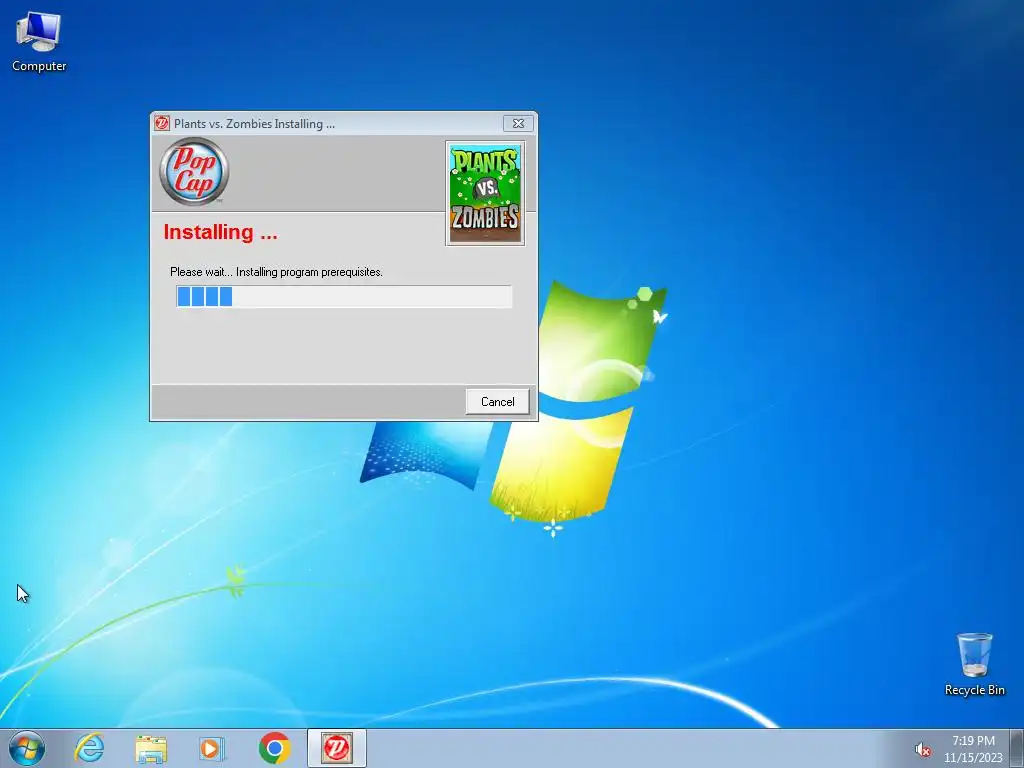Select the installer taskbar button
Viewport: 1024px width, 768px height.
coord(337,748)
